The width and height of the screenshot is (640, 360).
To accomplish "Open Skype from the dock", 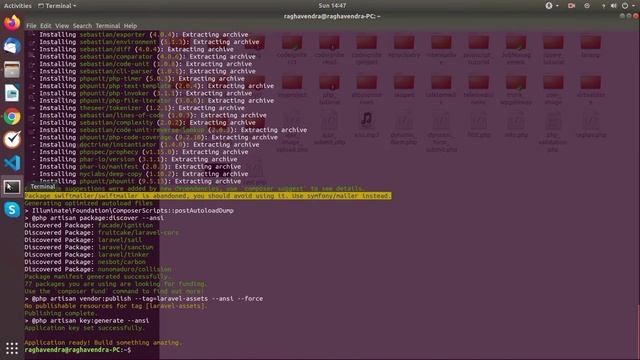I will click(x=12, y=210).
